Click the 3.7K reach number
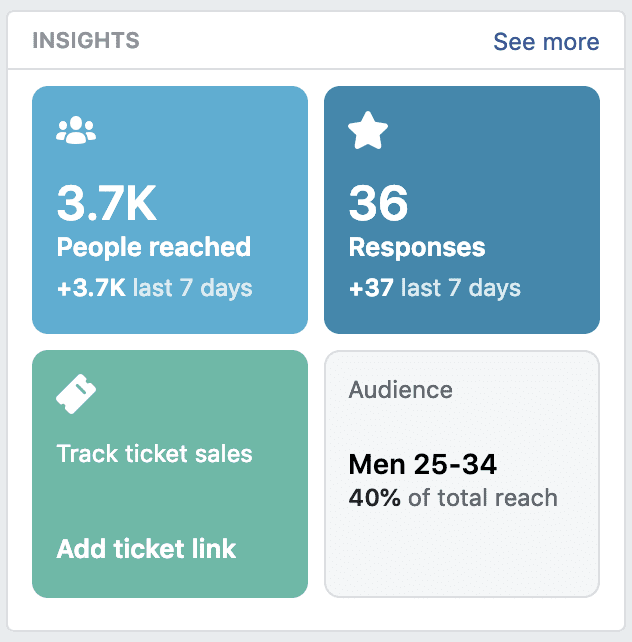Image resolution: width=632 pixels, height=642 pixels. (x=107, y=204)
